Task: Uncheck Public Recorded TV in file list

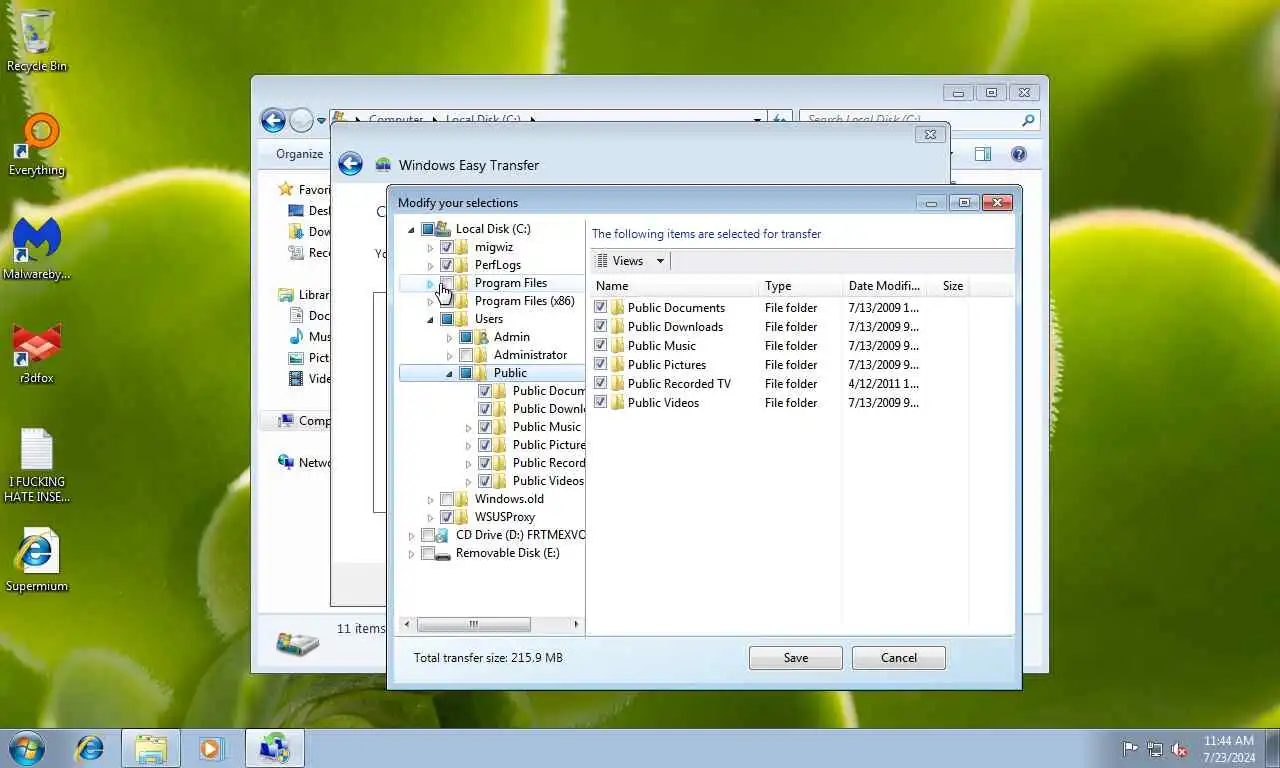Action: [x=601, y=384]
